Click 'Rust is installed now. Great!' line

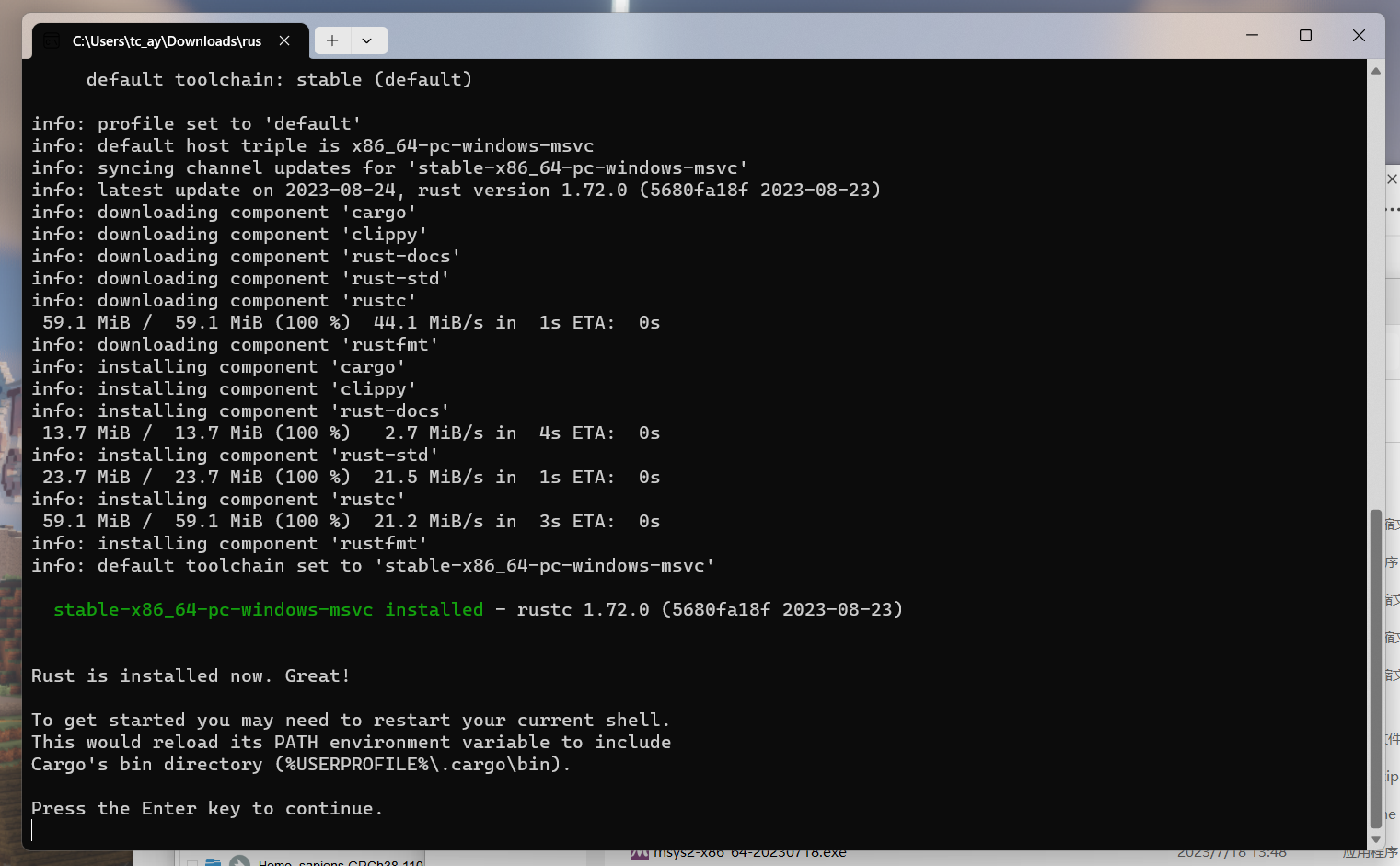pyautogui.click(x=191, y=675)
